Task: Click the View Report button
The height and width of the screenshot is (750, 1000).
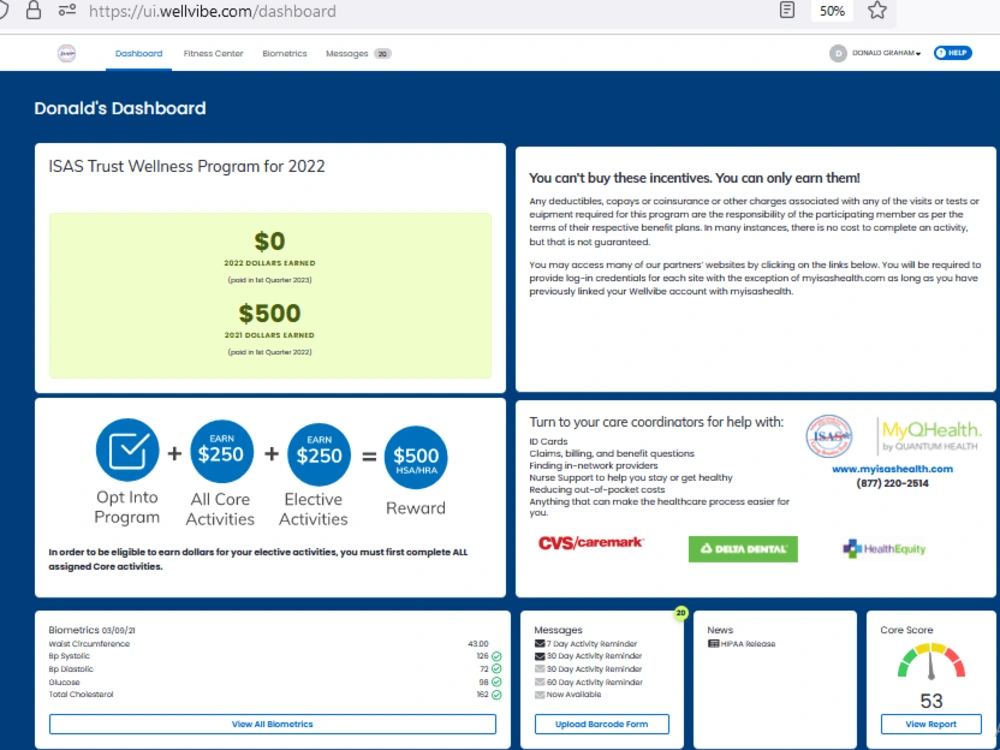Action: 931,724
